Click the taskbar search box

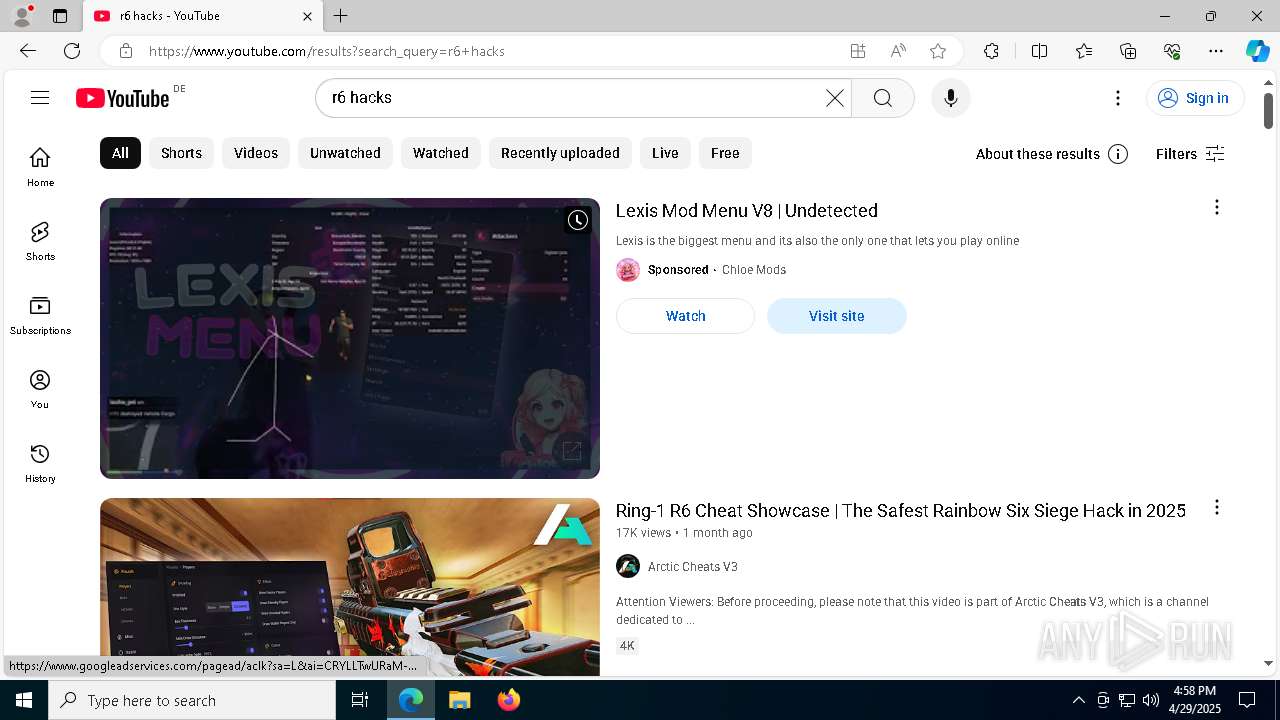(192, 700)
